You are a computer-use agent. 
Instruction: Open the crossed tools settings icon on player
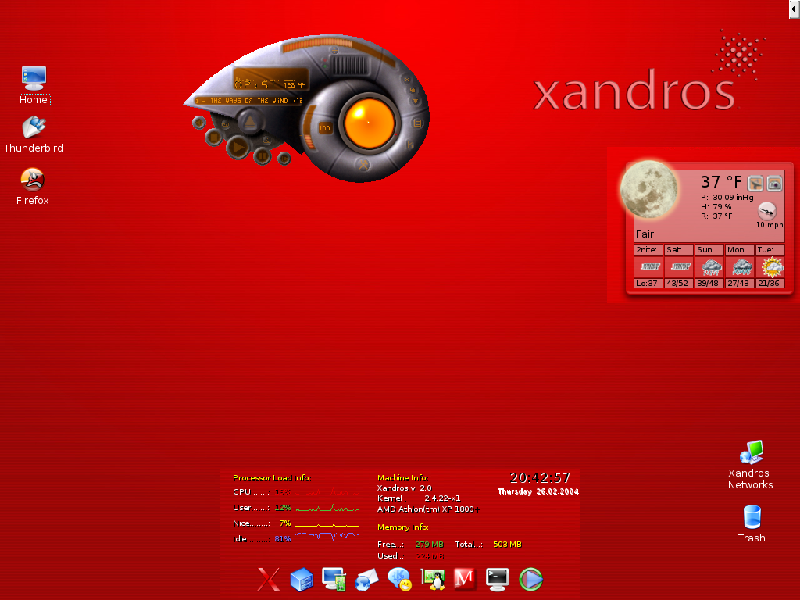click(363, 164)
